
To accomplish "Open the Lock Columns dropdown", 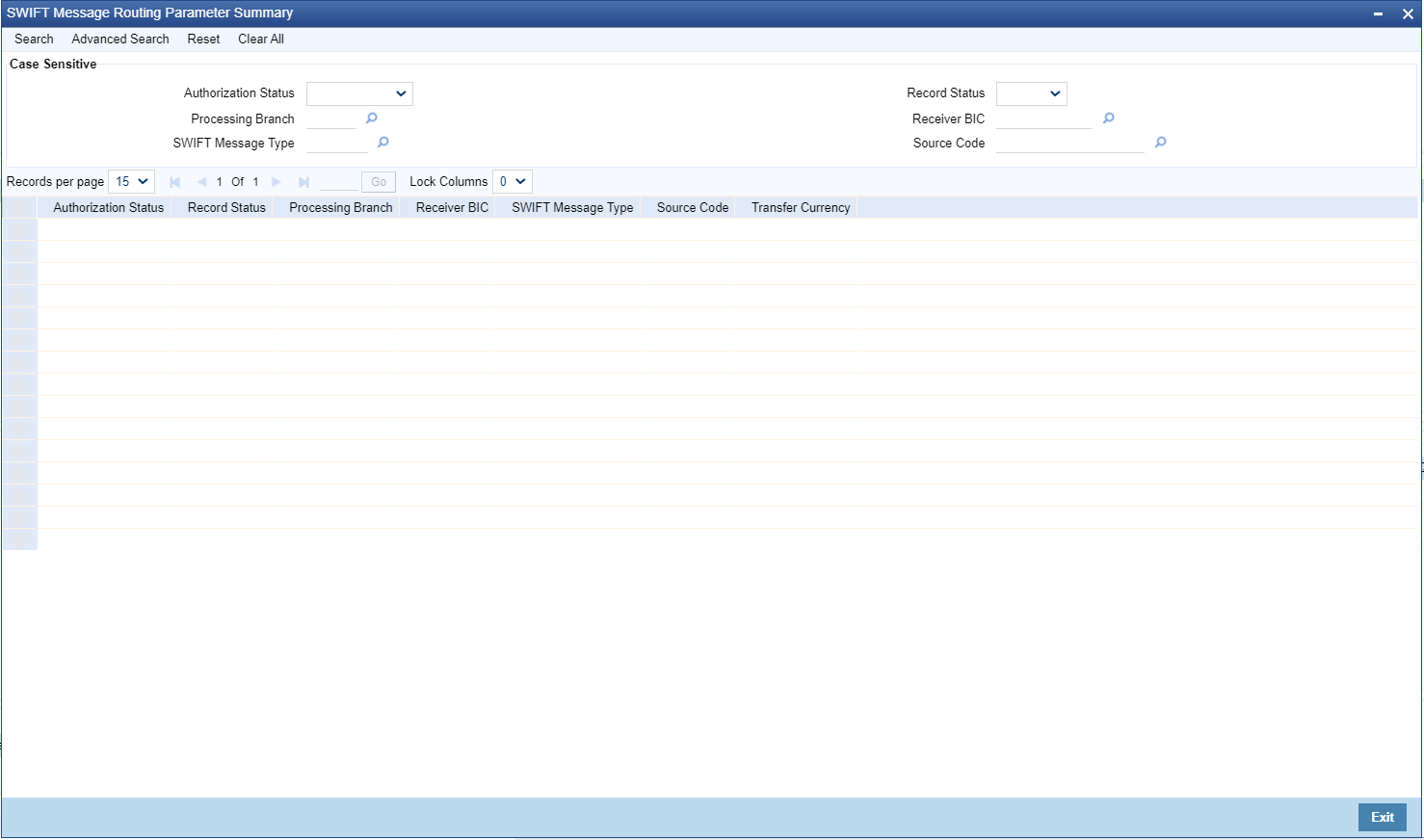I will [513, 181].
